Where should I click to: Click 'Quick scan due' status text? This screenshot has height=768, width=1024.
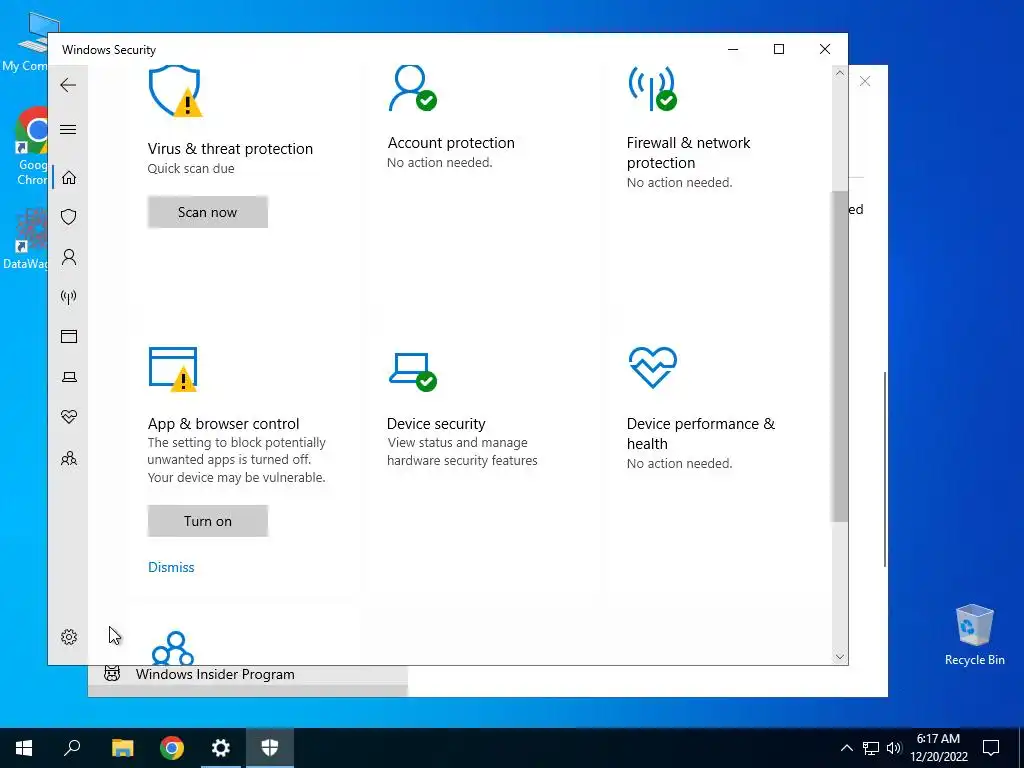(191, 168)
